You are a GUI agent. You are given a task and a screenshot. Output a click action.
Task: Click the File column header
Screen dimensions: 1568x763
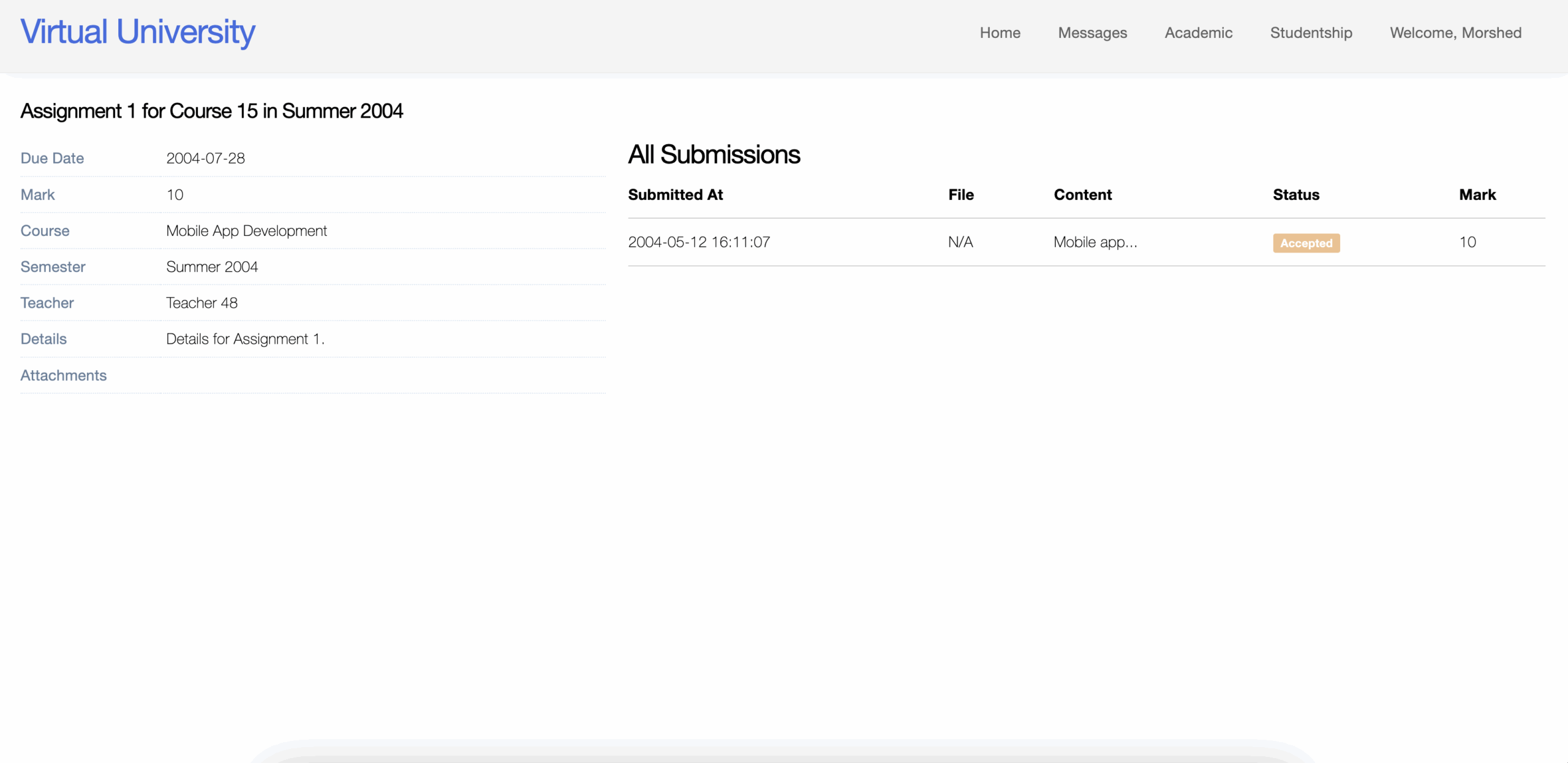point(960,195)
